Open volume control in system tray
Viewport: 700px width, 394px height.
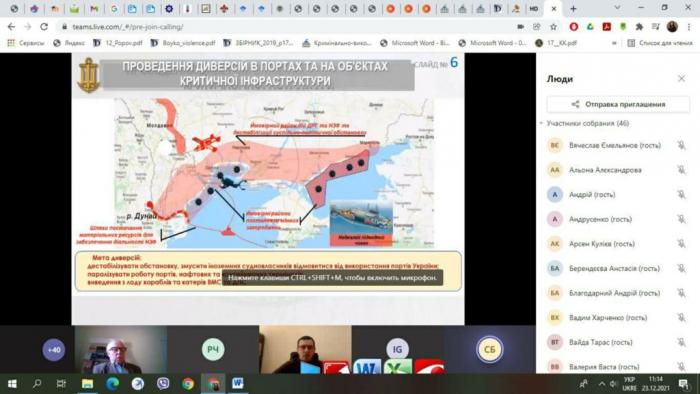(613, 384)
